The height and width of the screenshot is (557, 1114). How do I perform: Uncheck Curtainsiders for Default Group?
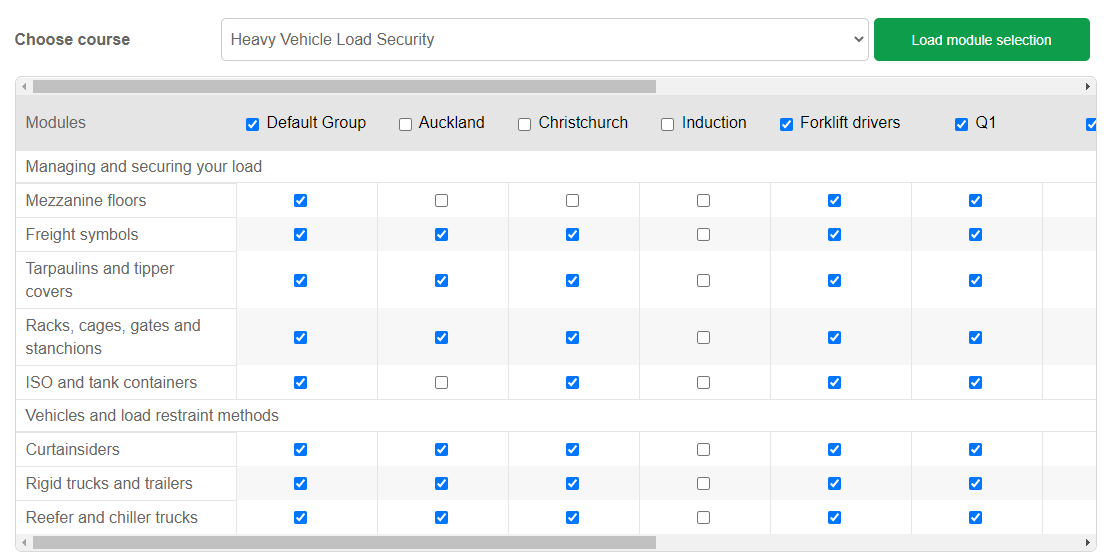pyautogui.click(x=301, y=449)
